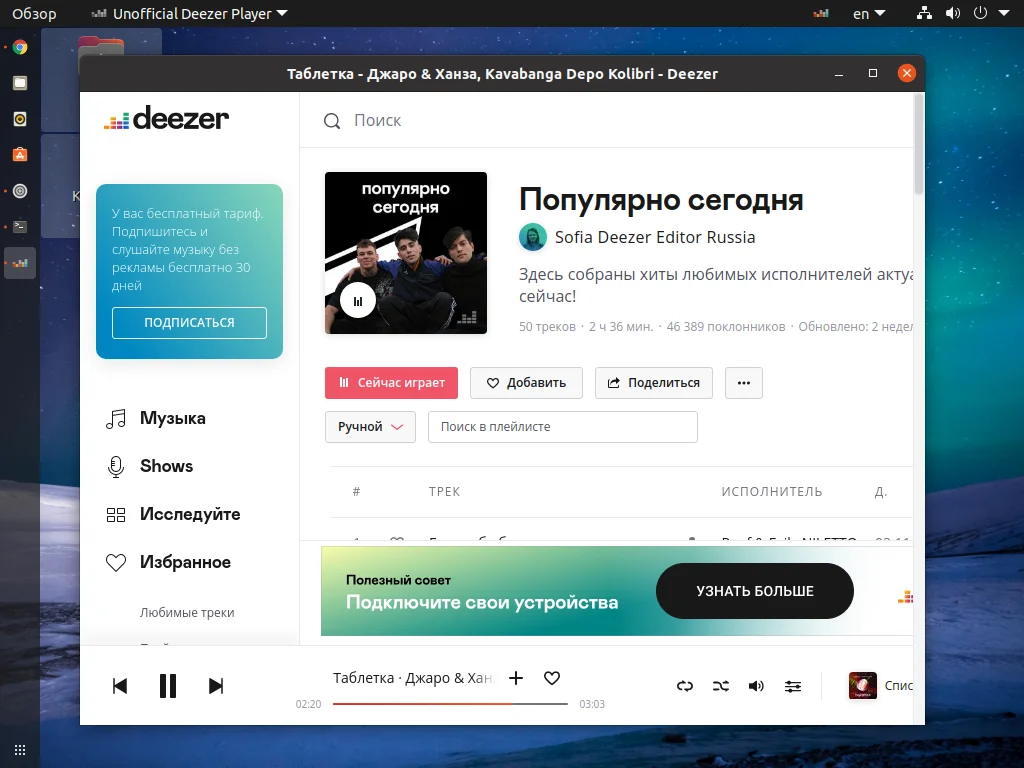Open the Terminal in dock
This screenshot has height=768, width=1024.
point(20,227)
